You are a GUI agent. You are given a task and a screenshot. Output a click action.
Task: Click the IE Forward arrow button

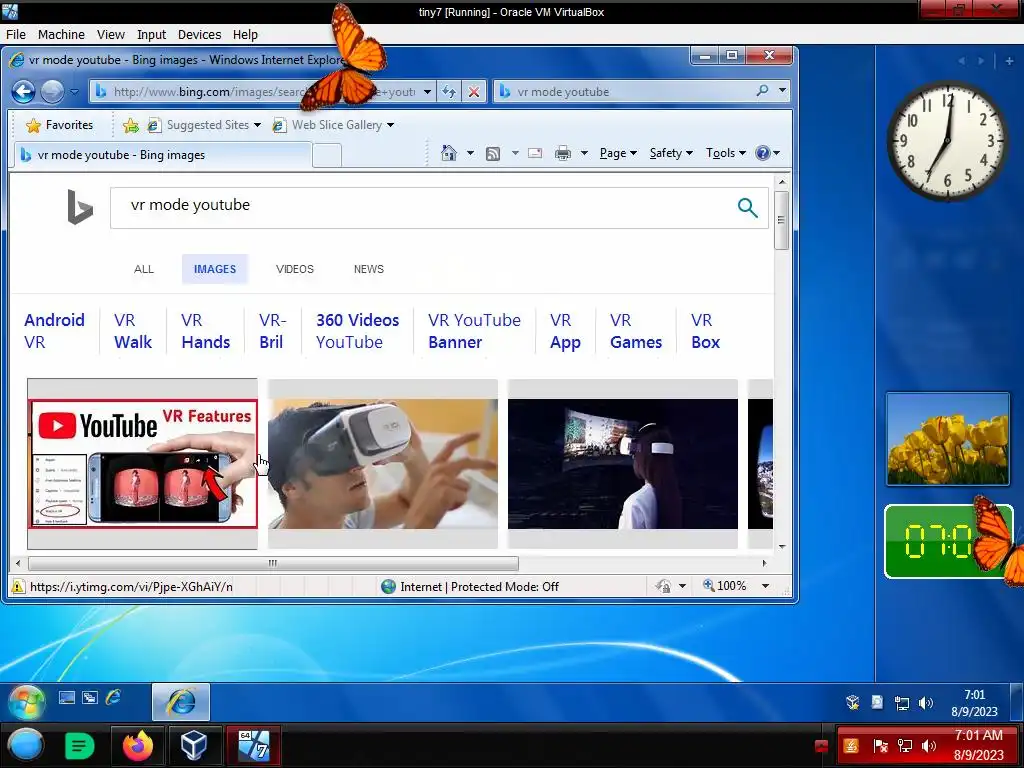pyautogui.click(x=52, y=91)
